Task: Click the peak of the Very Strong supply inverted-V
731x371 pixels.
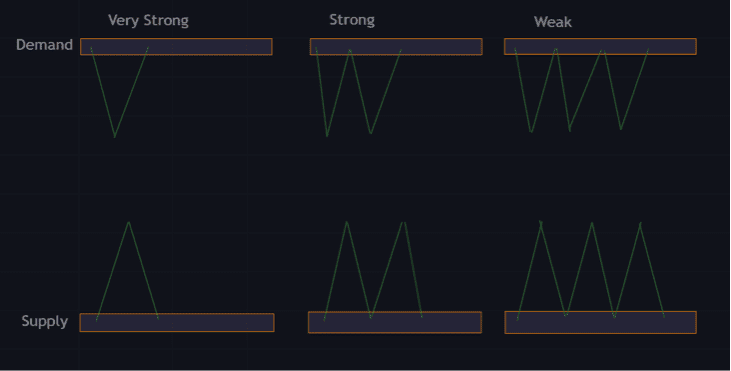Action: coord(129,223)
